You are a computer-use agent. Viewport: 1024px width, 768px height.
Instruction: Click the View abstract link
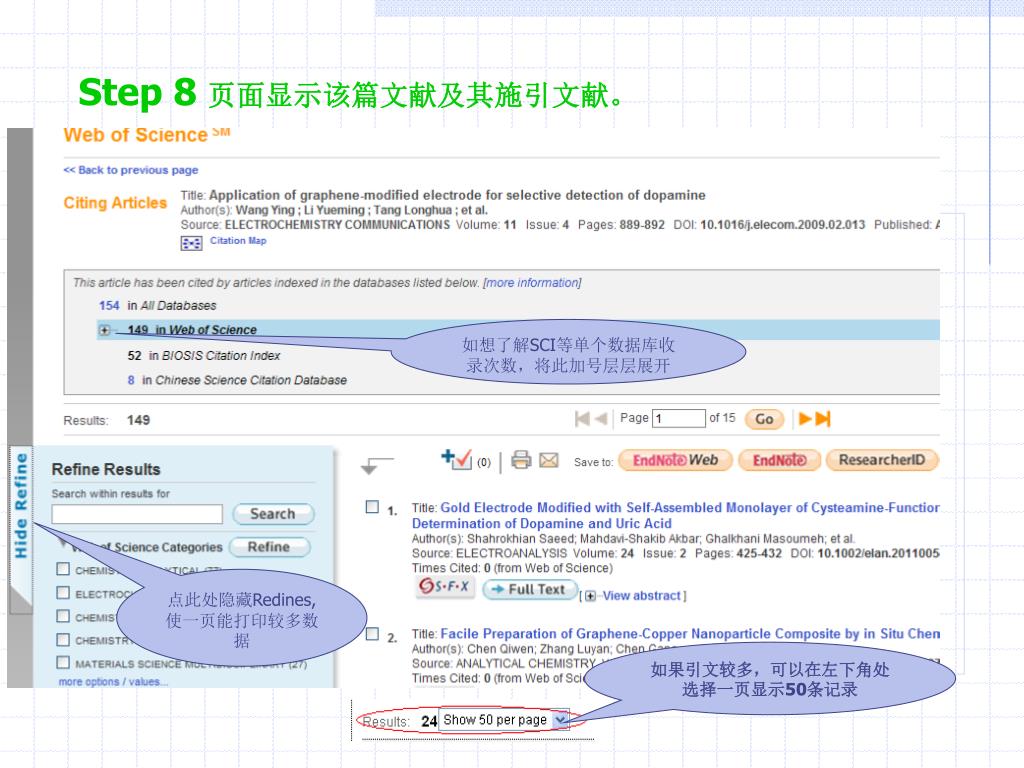(641, 596)
